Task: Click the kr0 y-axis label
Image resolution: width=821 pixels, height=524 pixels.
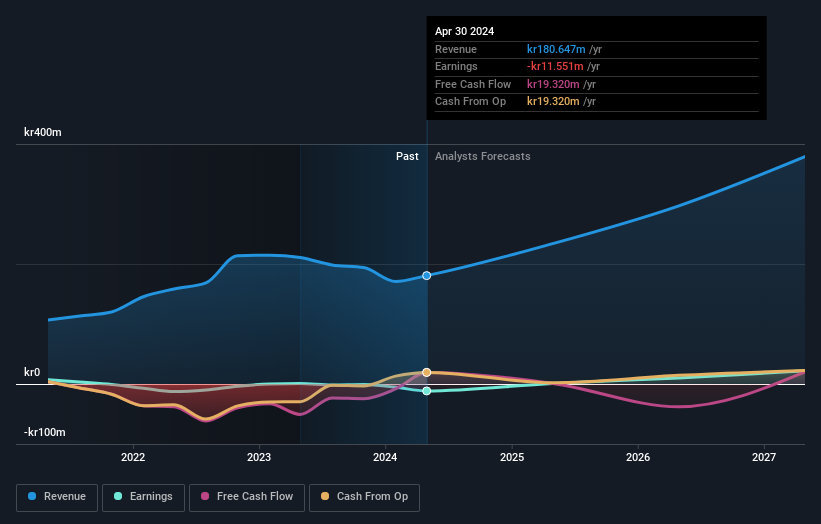Action: point(32,372)
